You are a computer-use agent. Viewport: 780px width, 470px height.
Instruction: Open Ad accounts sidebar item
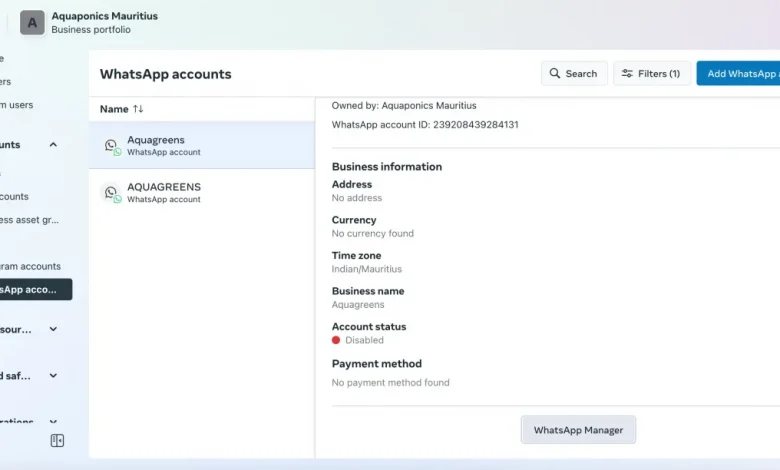tap(15, 196)
